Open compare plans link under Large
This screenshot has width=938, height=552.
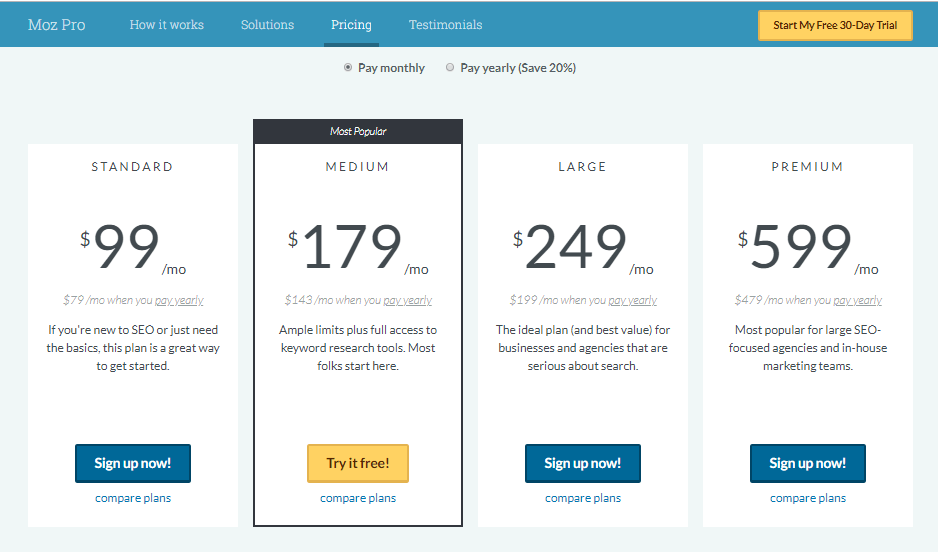tap(583, 498)
